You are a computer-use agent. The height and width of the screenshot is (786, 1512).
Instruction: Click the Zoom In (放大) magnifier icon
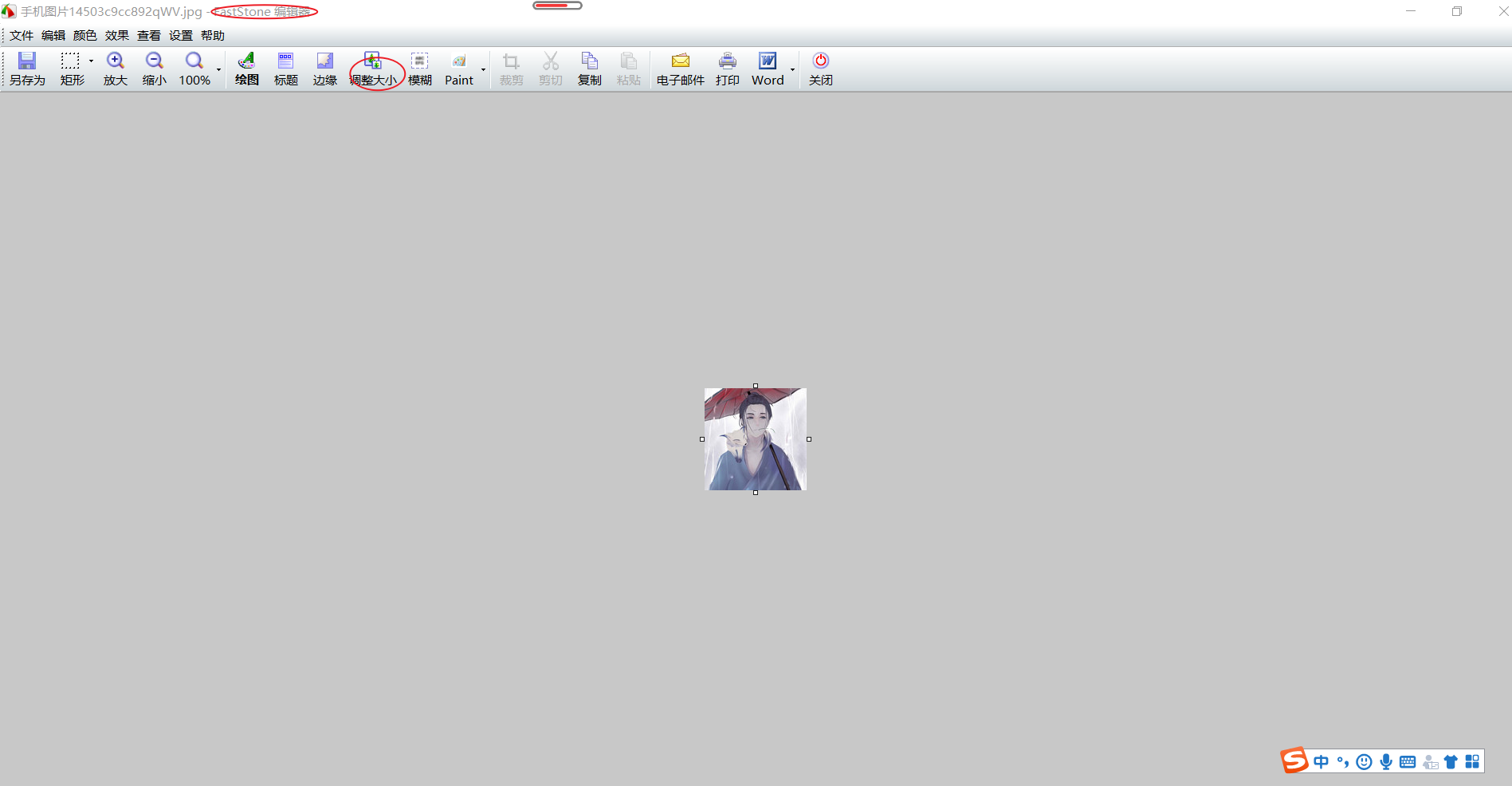[116, 69]
